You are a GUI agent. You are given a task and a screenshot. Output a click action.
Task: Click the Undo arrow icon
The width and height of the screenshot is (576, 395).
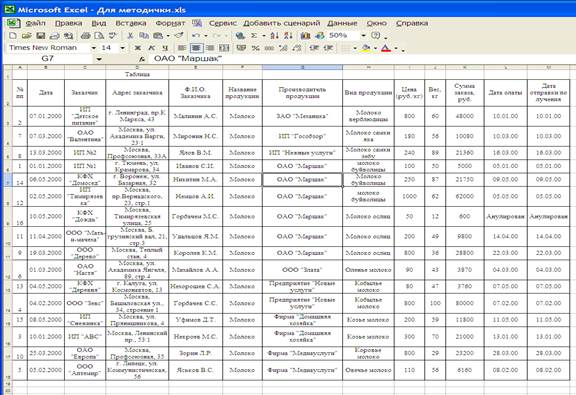coord(196,36)
